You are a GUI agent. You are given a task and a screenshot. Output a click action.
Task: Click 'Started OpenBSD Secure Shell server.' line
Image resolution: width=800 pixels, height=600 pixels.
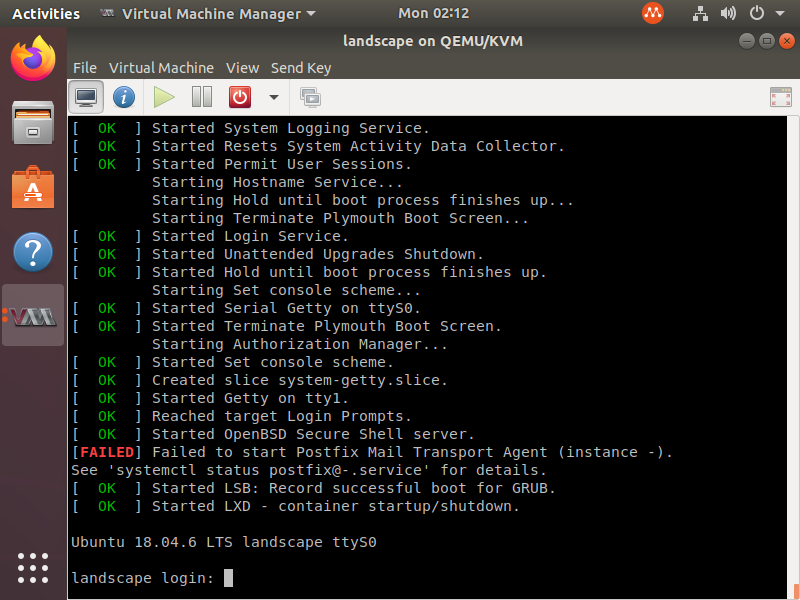(x=313, y=434)
